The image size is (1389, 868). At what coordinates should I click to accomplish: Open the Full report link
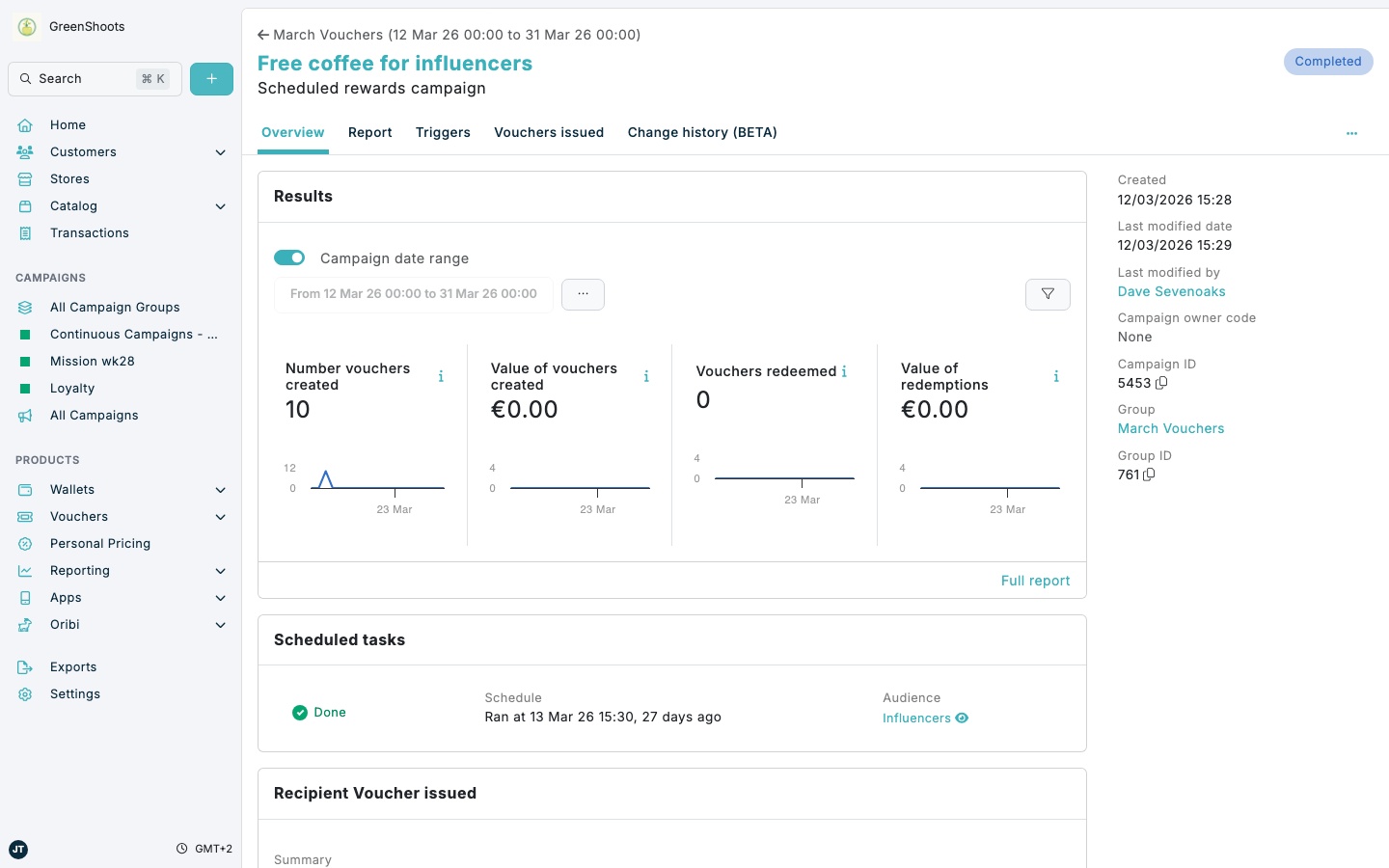pyautogui.click(x=1035, y=580)
